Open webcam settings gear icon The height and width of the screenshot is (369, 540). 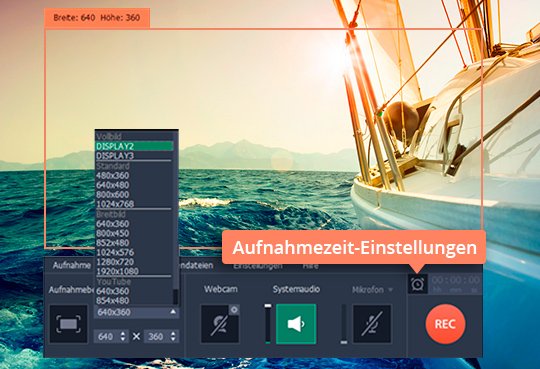coord(234,310)
